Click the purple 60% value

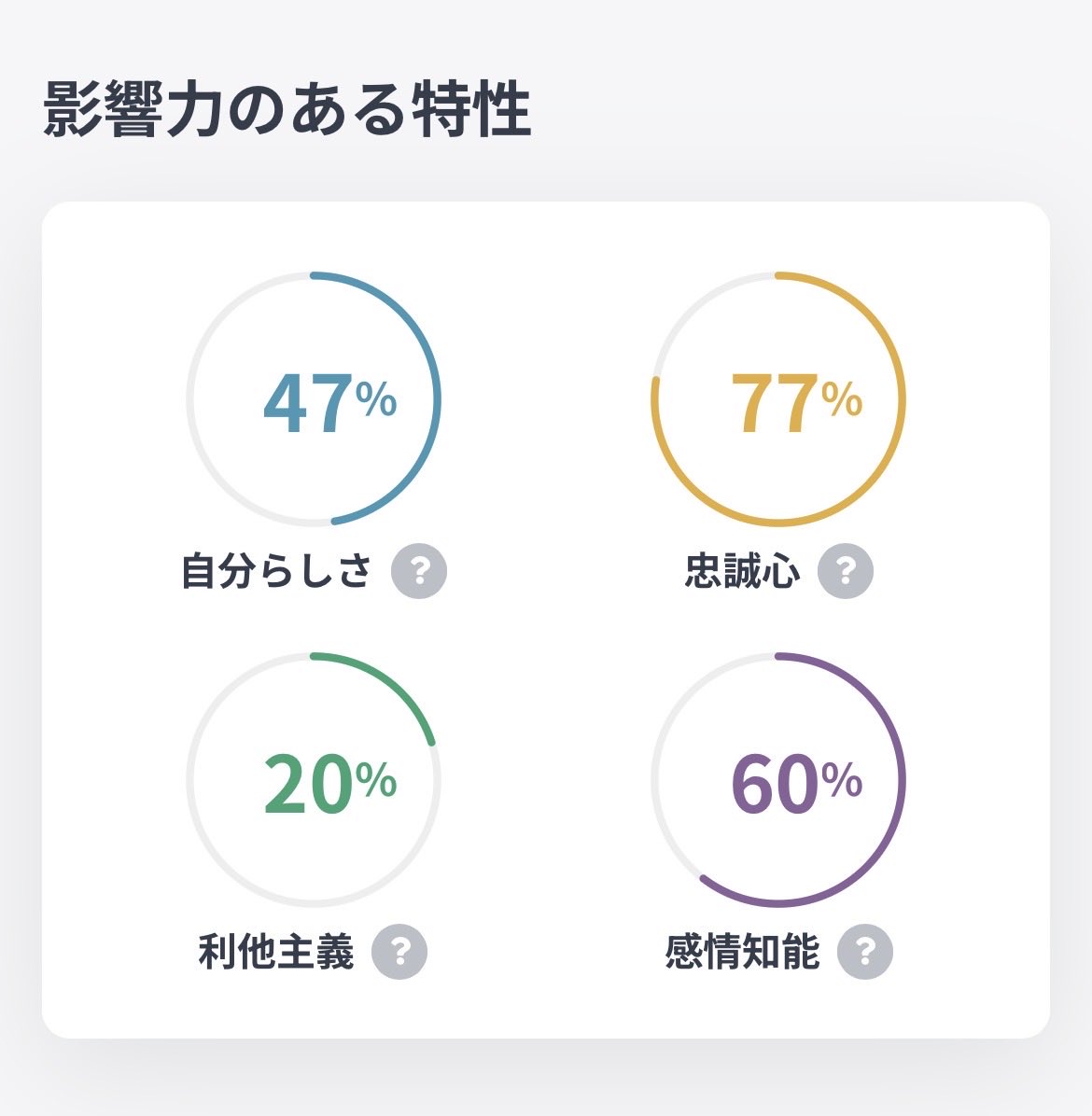pyautogui.click(x=796, y=783)
